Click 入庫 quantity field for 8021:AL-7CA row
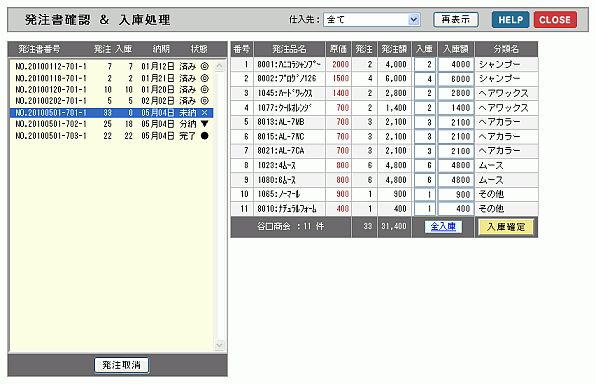Screen dimensions: 596x384 [425, 151]
